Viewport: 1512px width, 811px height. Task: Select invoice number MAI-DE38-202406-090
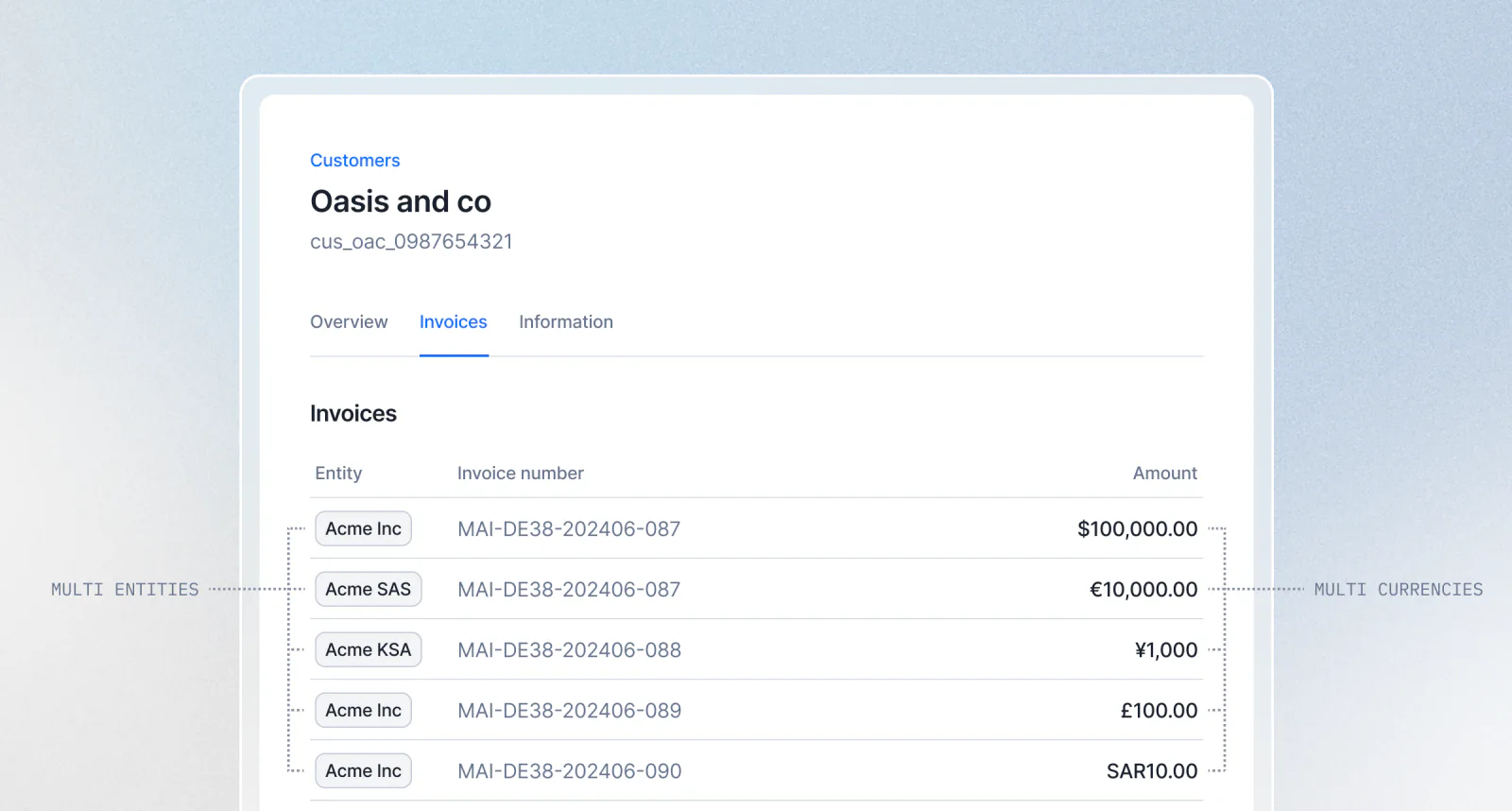click(x=569, y=771)
